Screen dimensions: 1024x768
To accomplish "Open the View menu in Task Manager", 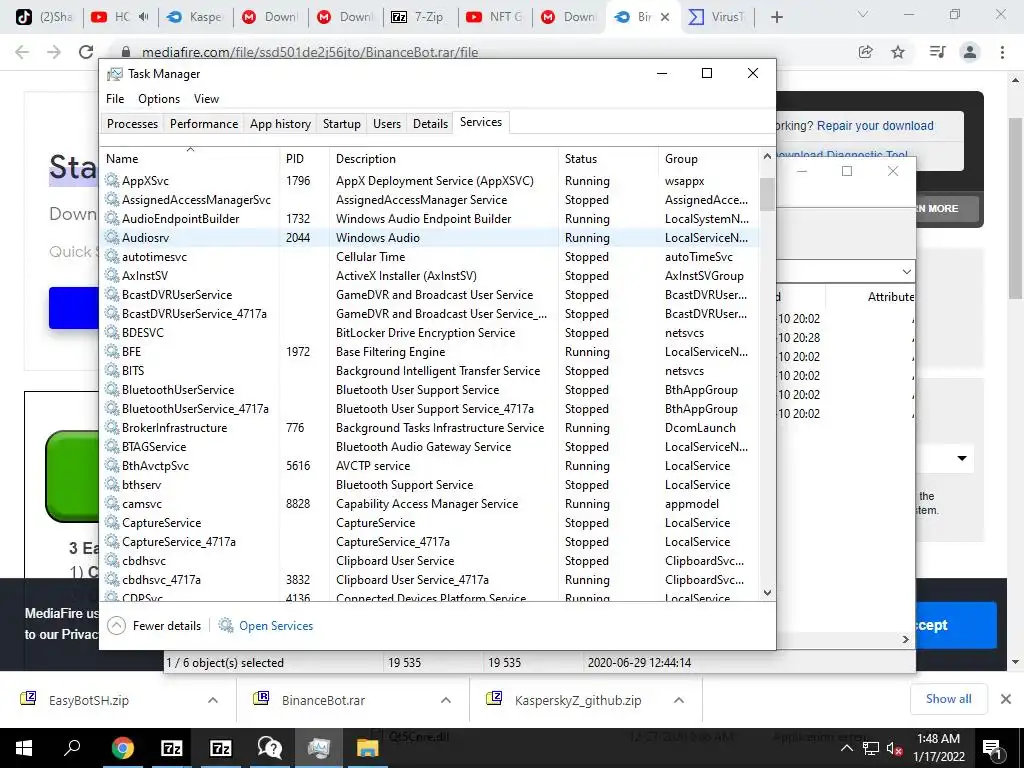I will click(206, 99).
